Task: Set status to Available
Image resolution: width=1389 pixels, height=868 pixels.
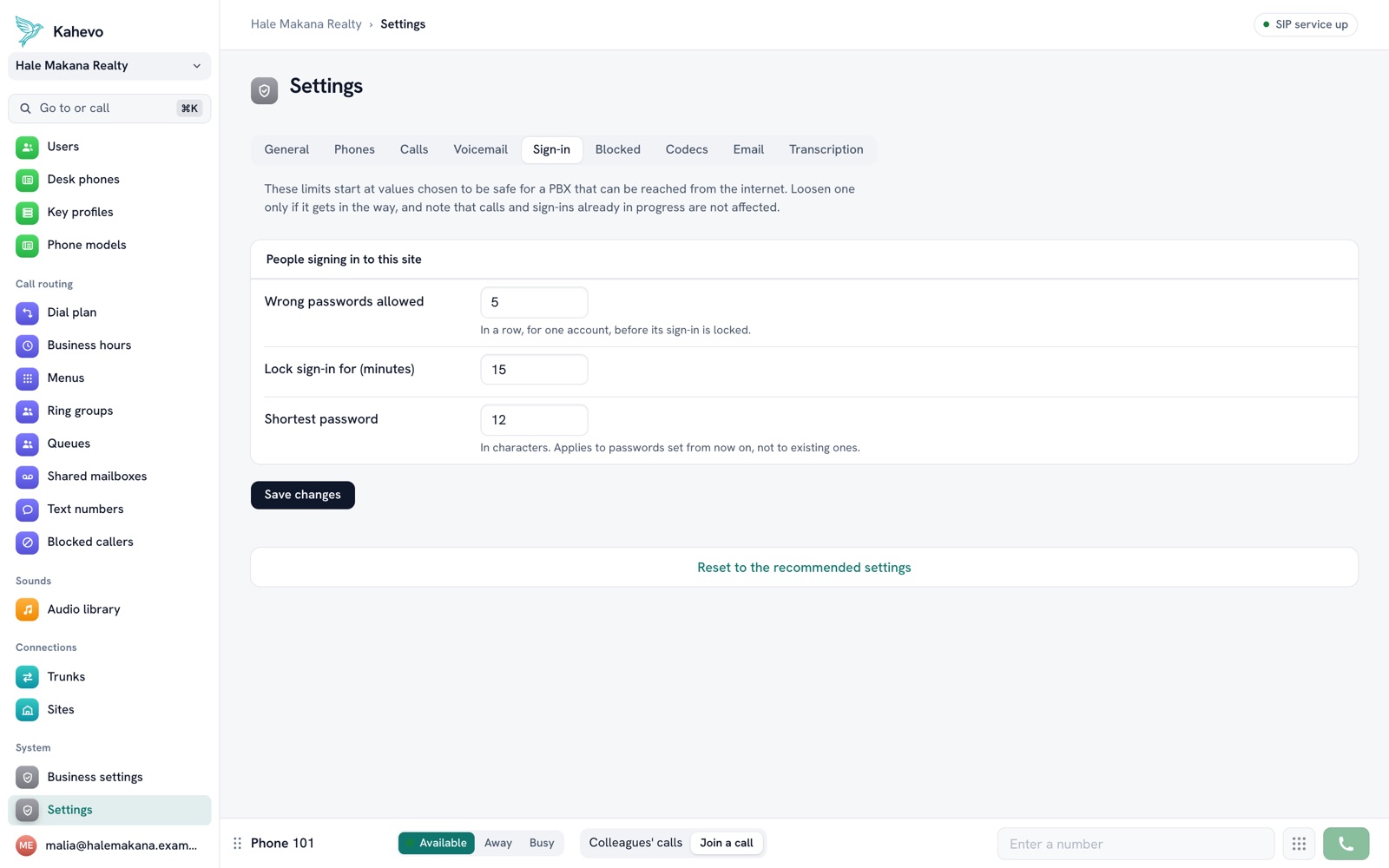Action: click(437, 843)
